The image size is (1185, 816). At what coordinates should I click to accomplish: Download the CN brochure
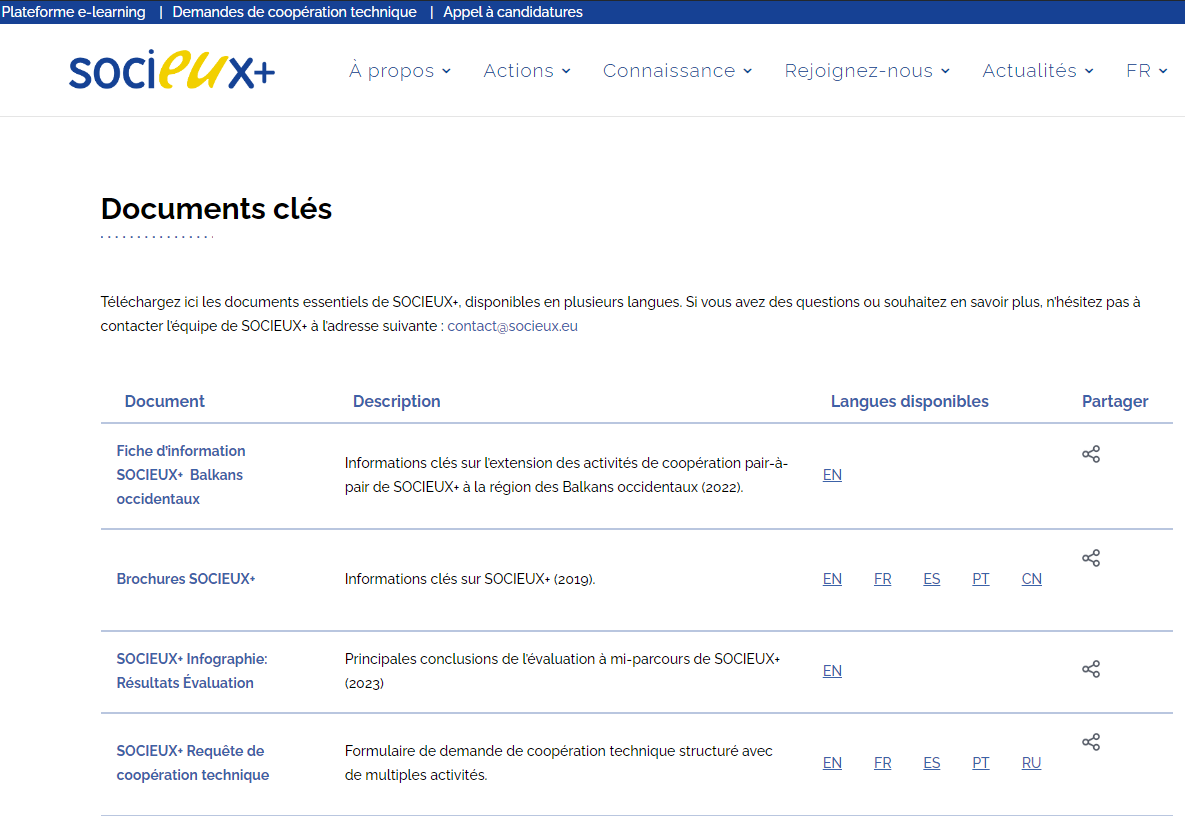tap(1031, 578)
